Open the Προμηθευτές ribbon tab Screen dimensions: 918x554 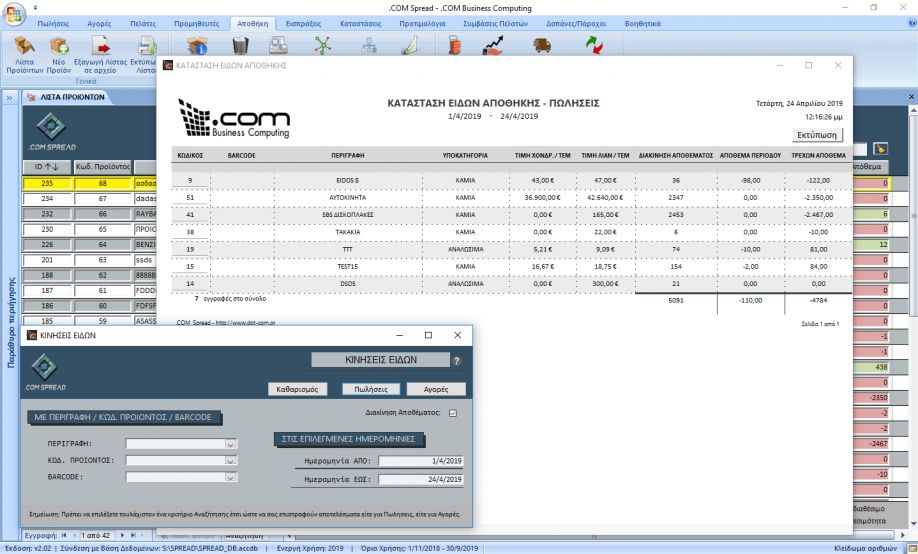coord(197,24)
